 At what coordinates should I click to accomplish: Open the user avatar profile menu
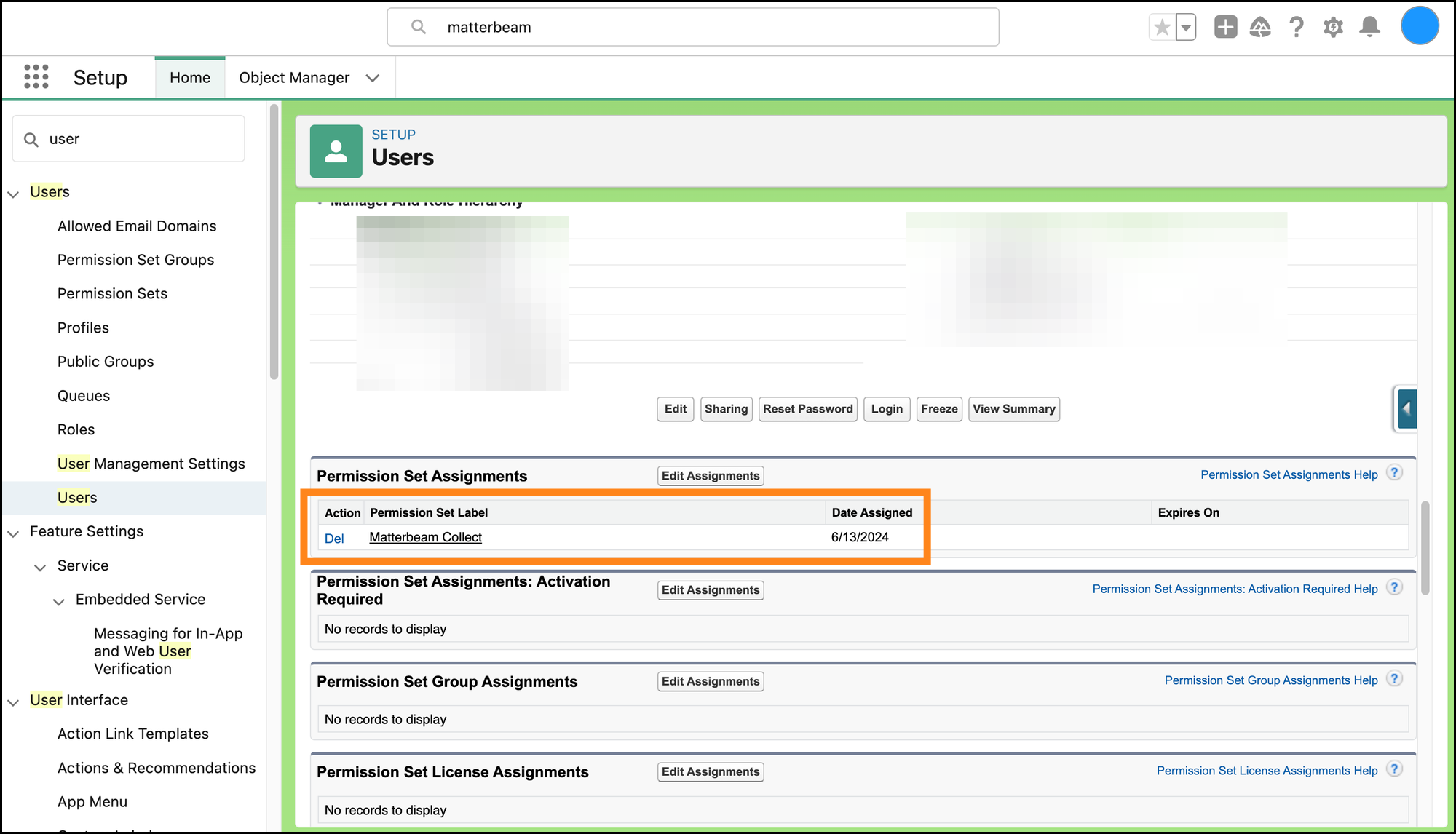1419,26
